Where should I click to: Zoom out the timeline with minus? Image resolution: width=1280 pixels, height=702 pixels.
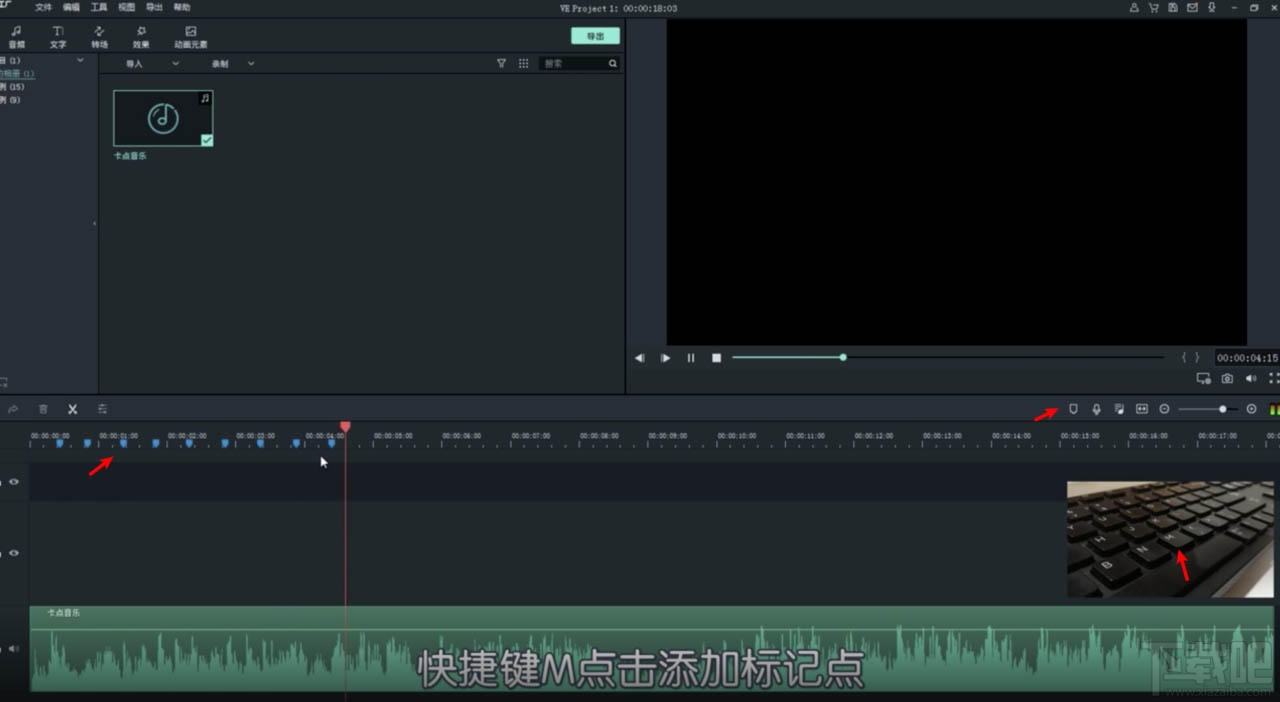[x=1164, y=409]
